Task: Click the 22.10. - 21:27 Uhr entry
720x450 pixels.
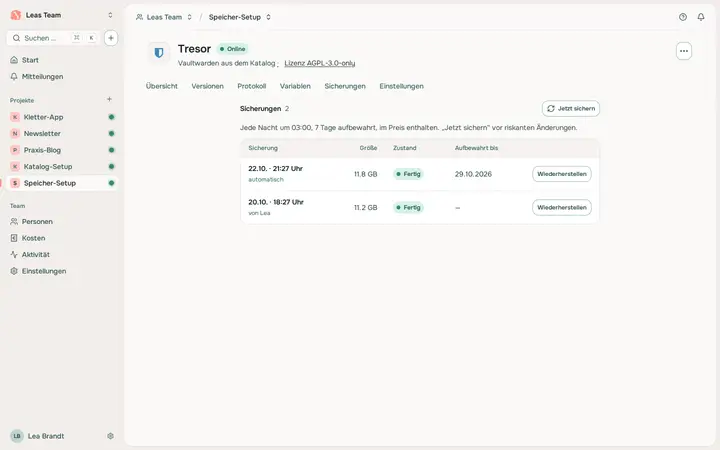Action: (276, 169)
